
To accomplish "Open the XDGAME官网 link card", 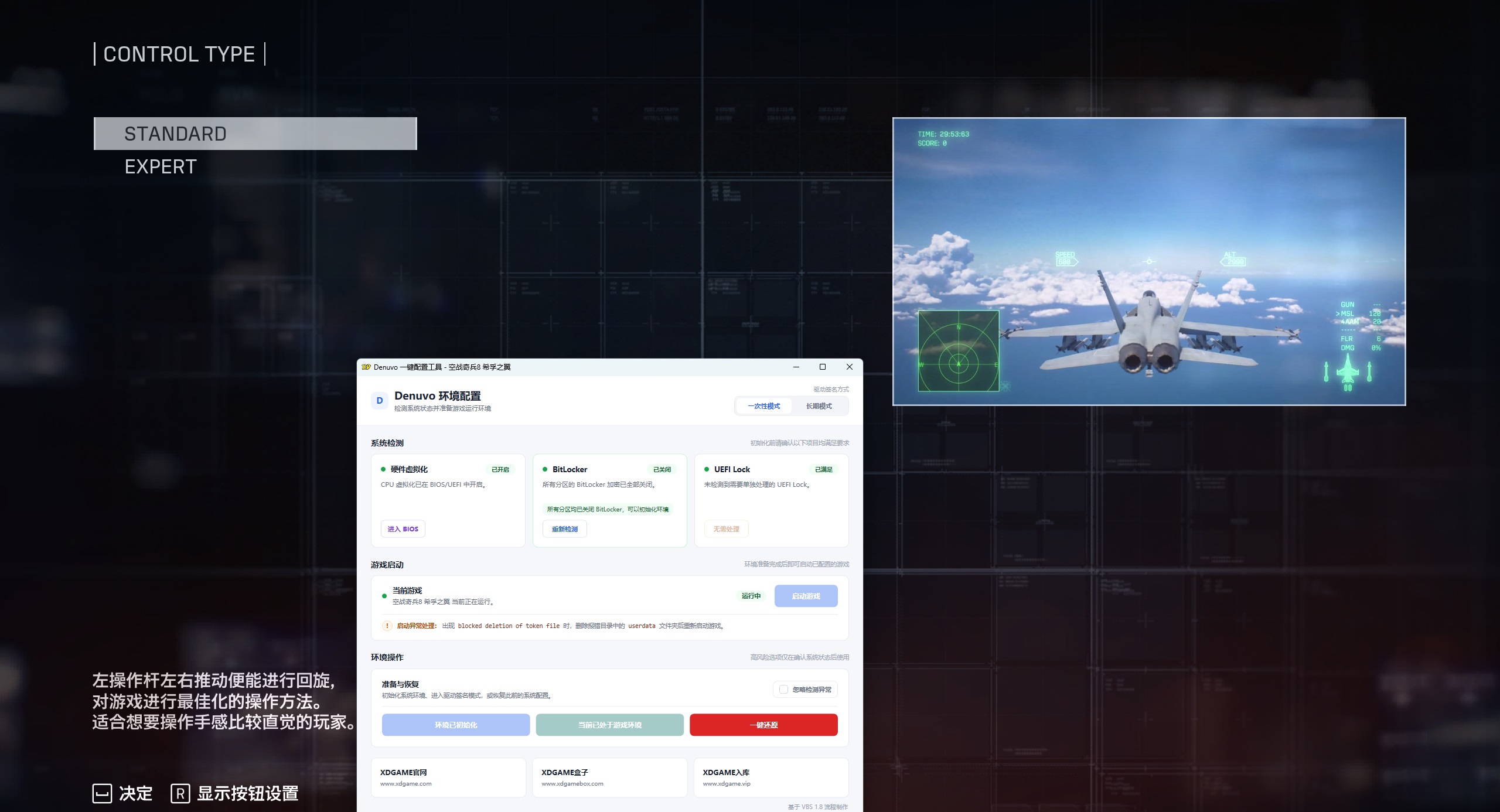I will [x=448, y=777].
